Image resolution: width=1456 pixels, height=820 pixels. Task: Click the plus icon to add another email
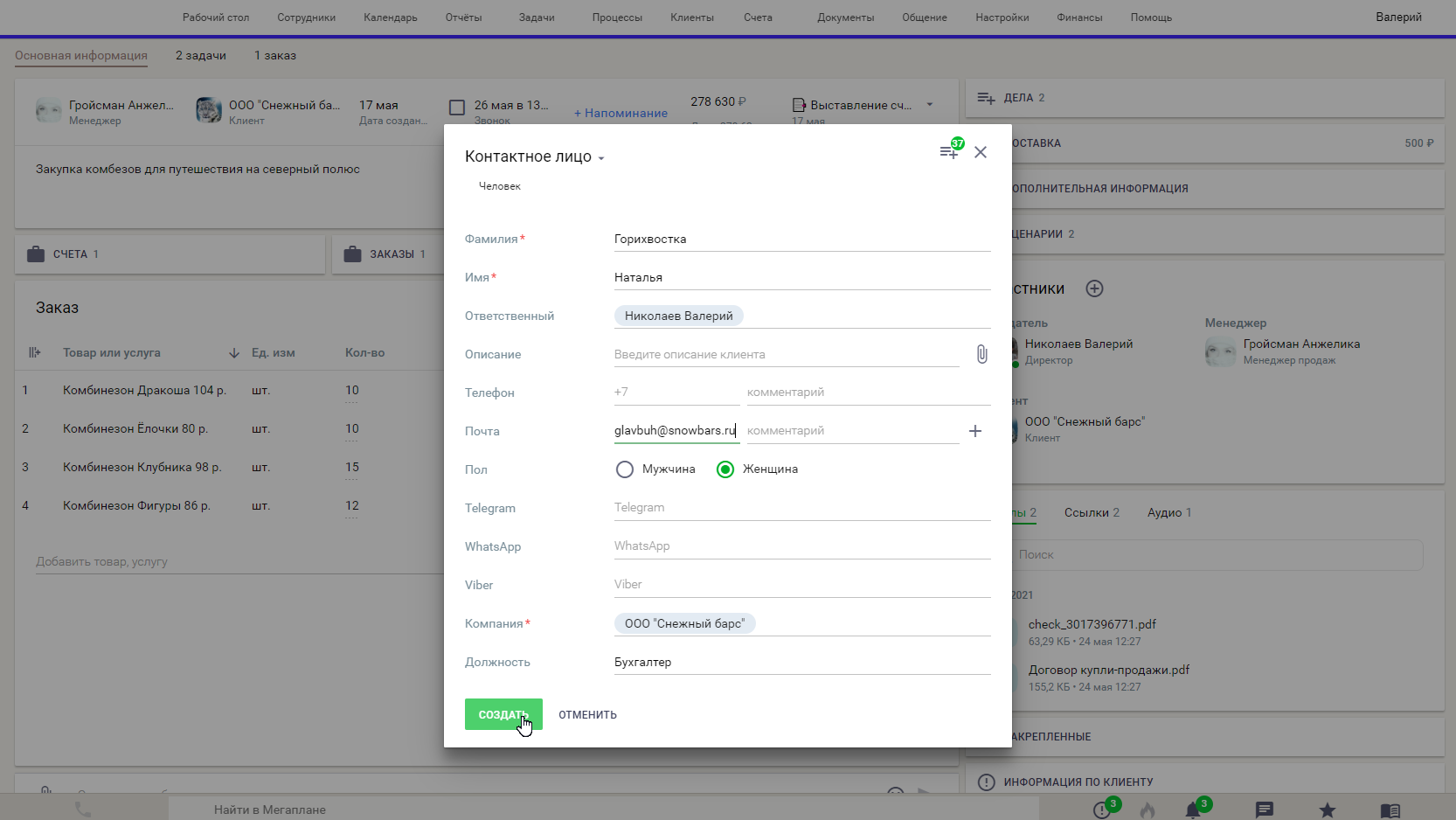[x=975, y=431]
